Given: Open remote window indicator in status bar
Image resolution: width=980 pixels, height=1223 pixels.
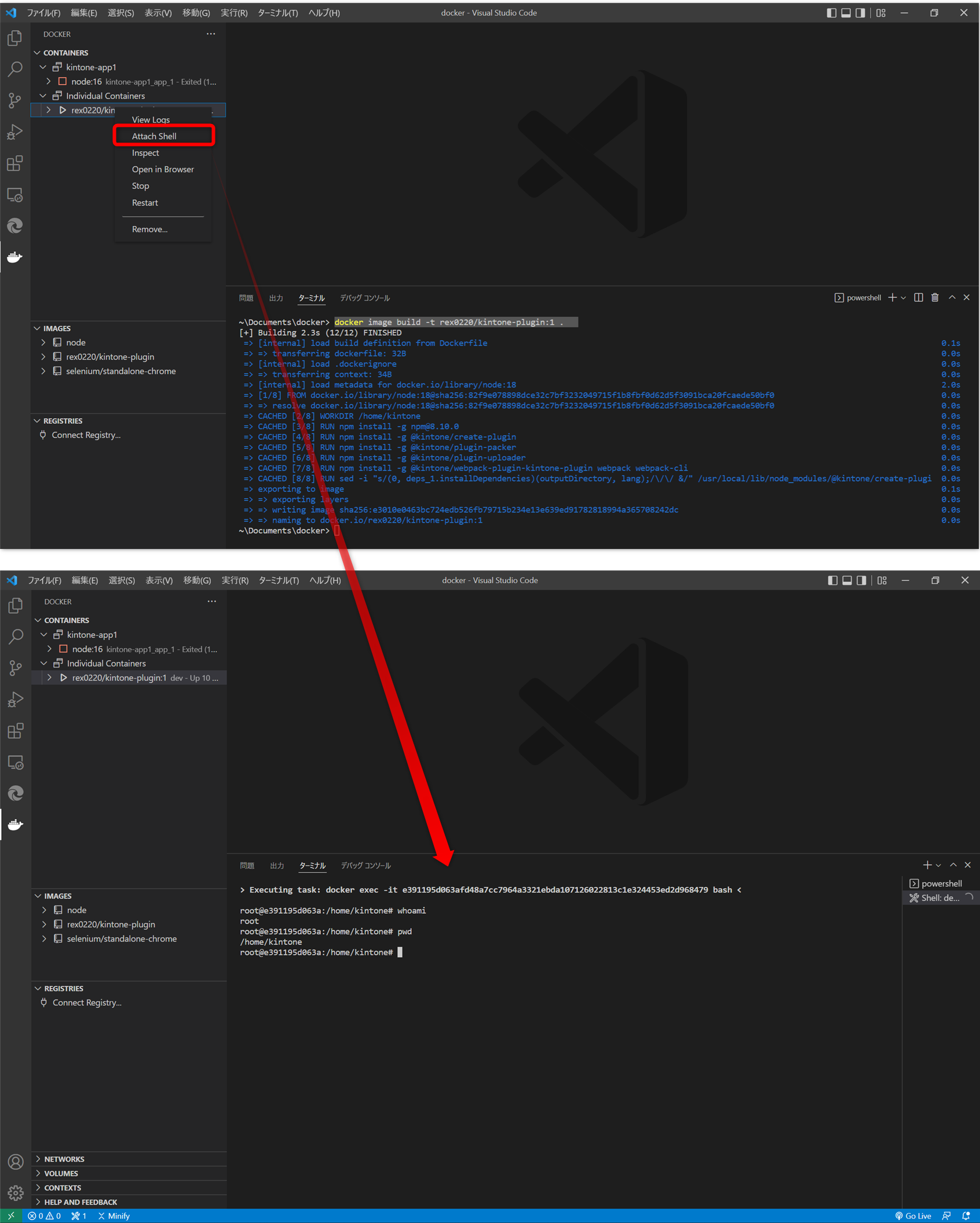Looking at the screenshot, I should tap(11, 1216).
